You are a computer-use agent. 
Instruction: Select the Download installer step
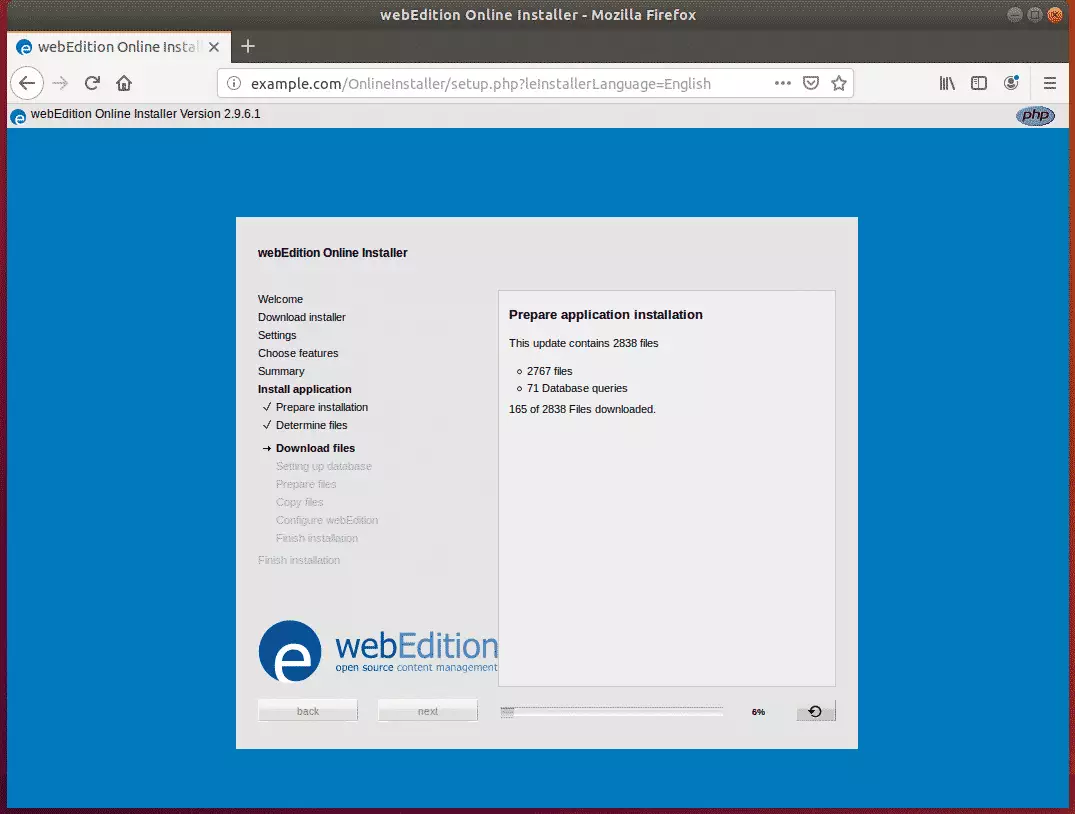302,317
